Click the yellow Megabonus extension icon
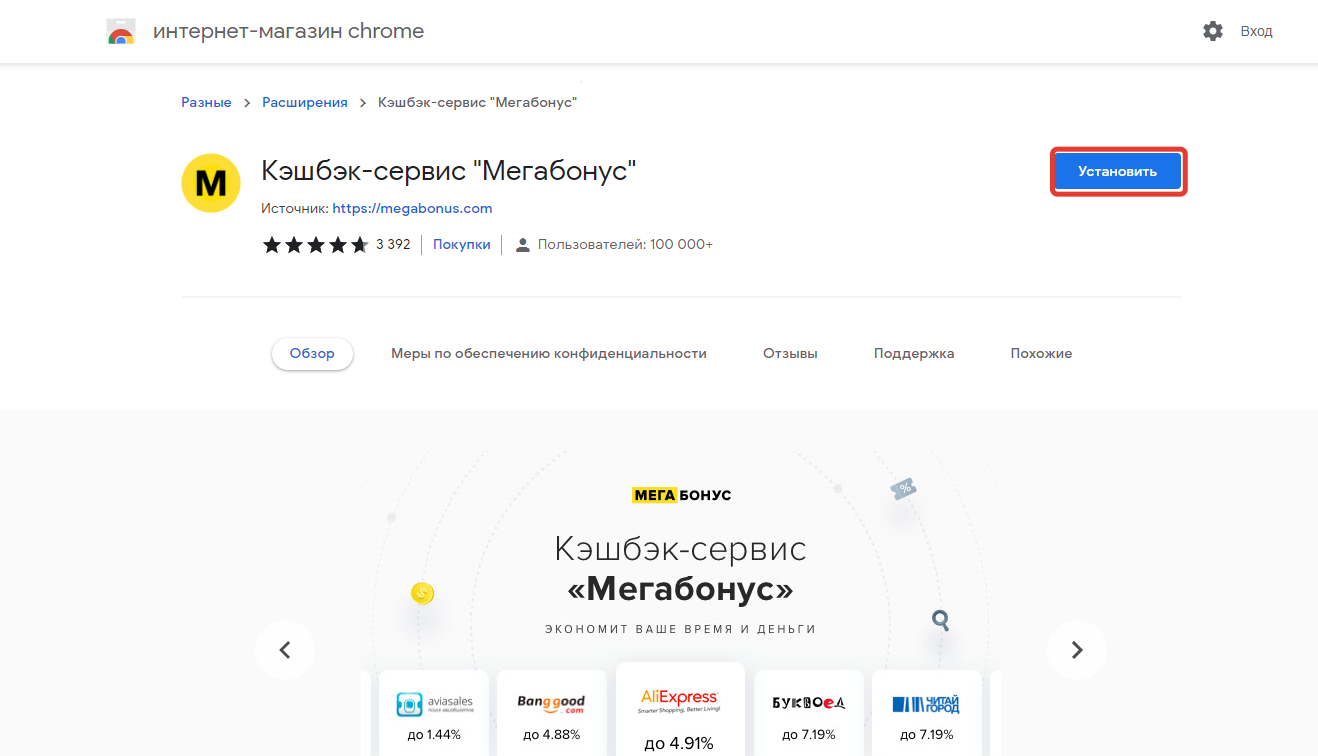 click(x=211, y=183)
